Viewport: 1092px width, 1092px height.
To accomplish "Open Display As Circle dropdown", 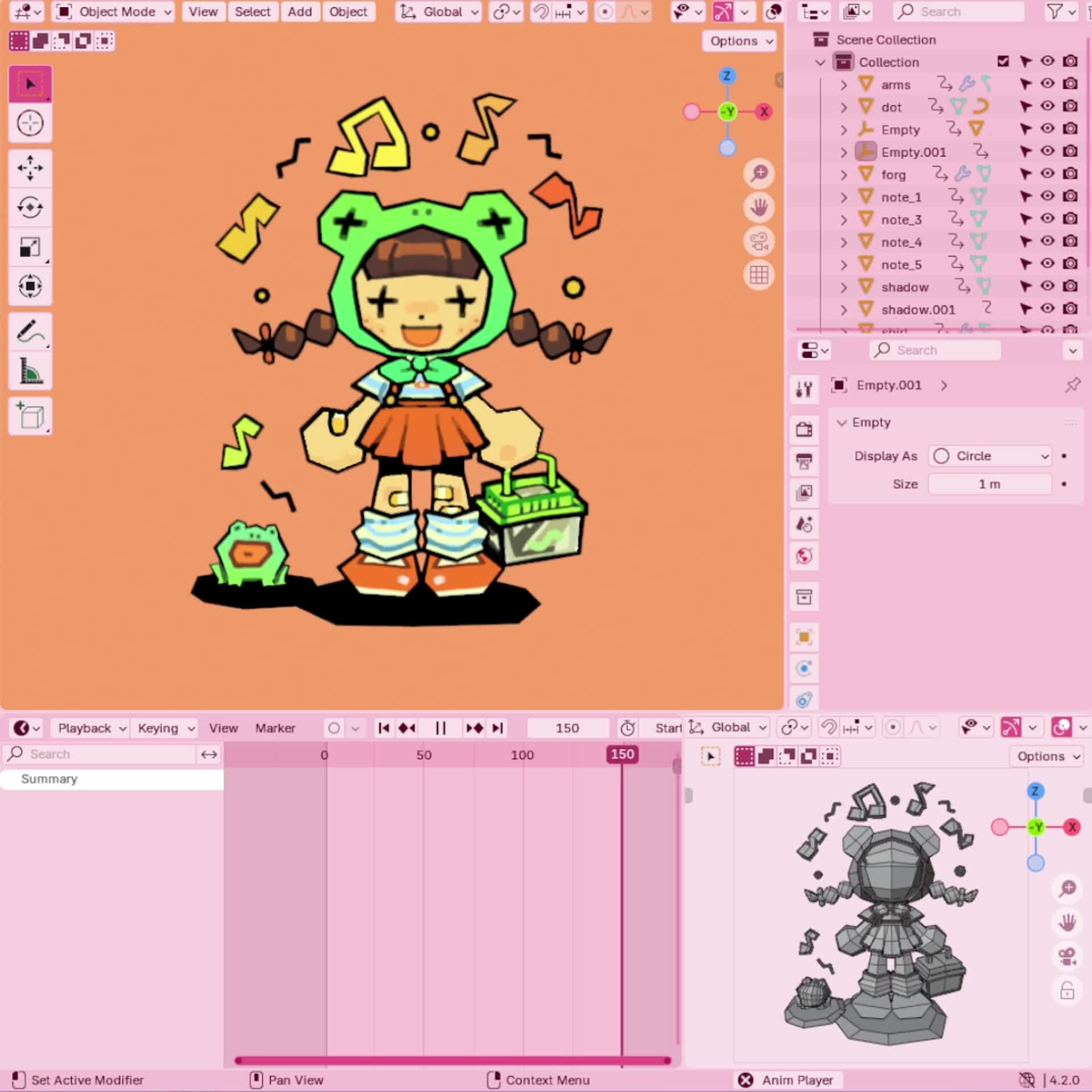I will (x=990, y=456).
